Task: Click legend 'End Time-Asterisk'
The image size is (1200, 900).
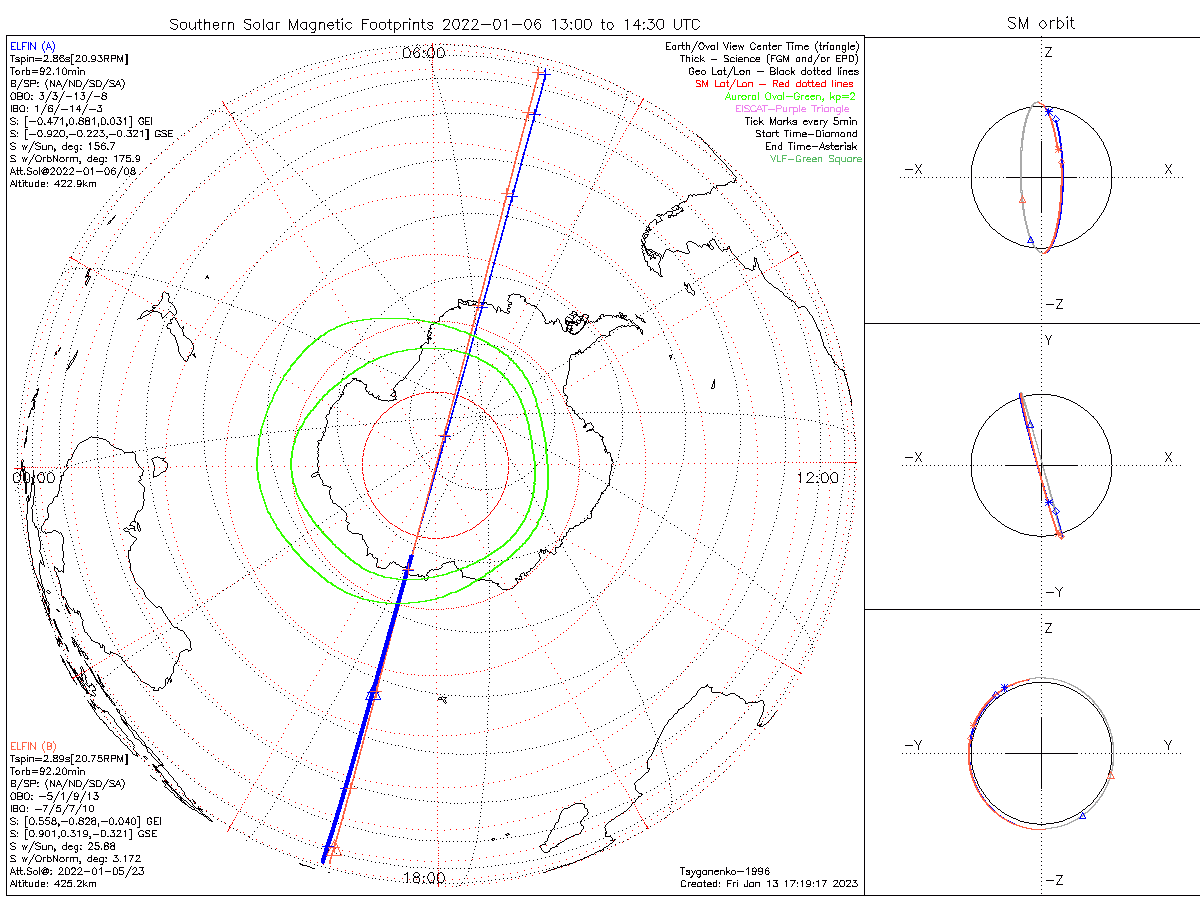Action: coord(810,146)
